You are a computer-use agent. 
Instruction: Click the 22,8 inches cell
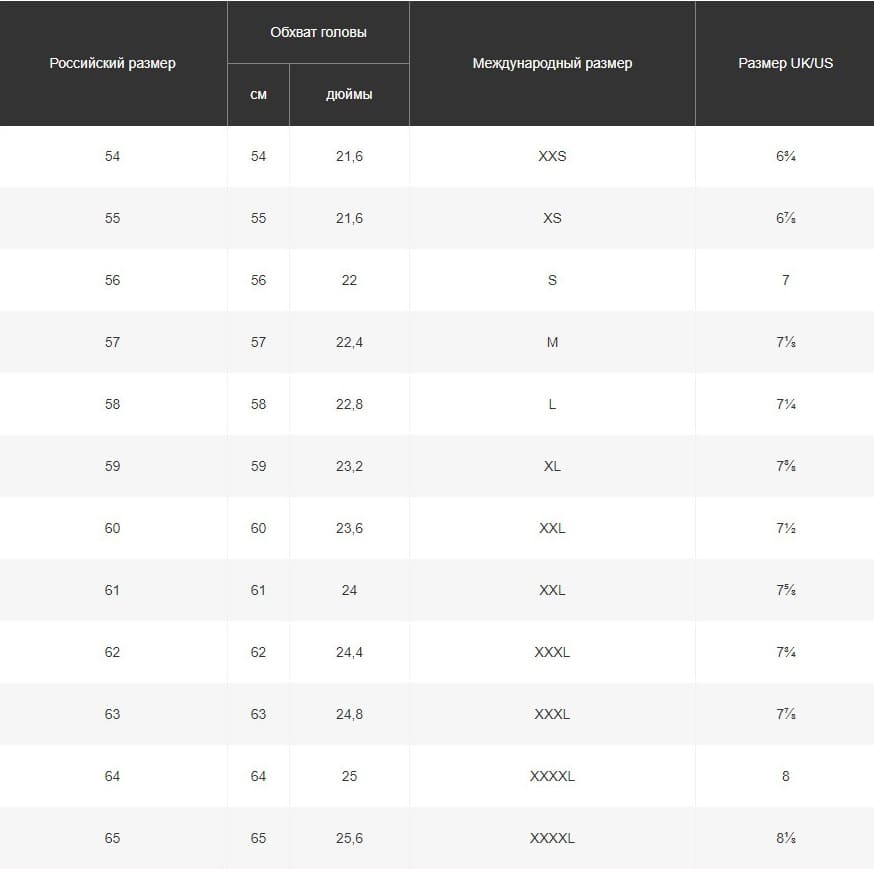349,404
